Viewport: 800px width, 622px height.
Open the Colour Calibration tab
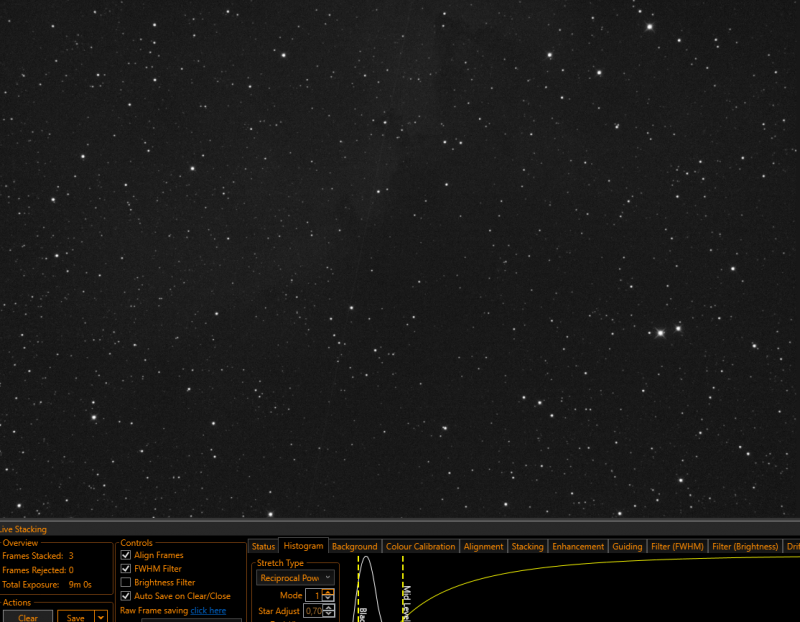(420, 546)
